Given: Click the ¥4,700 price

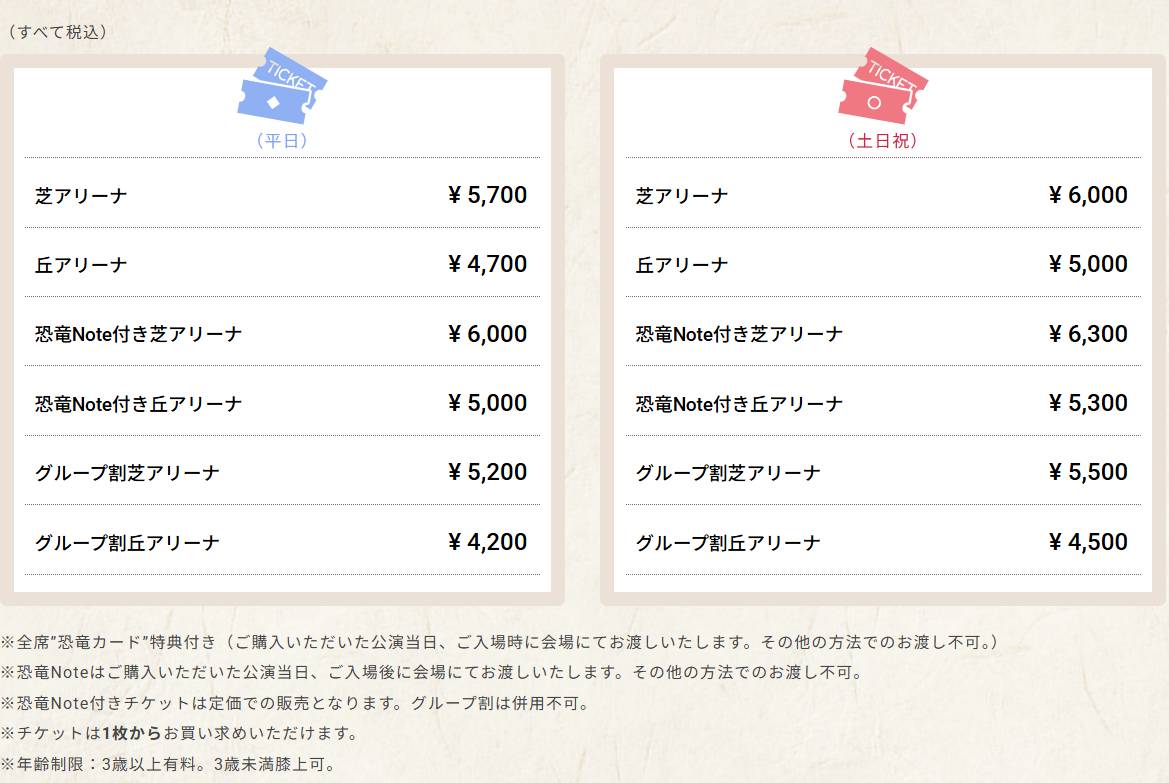Looking at the screenshot, I should coord(487,264).
